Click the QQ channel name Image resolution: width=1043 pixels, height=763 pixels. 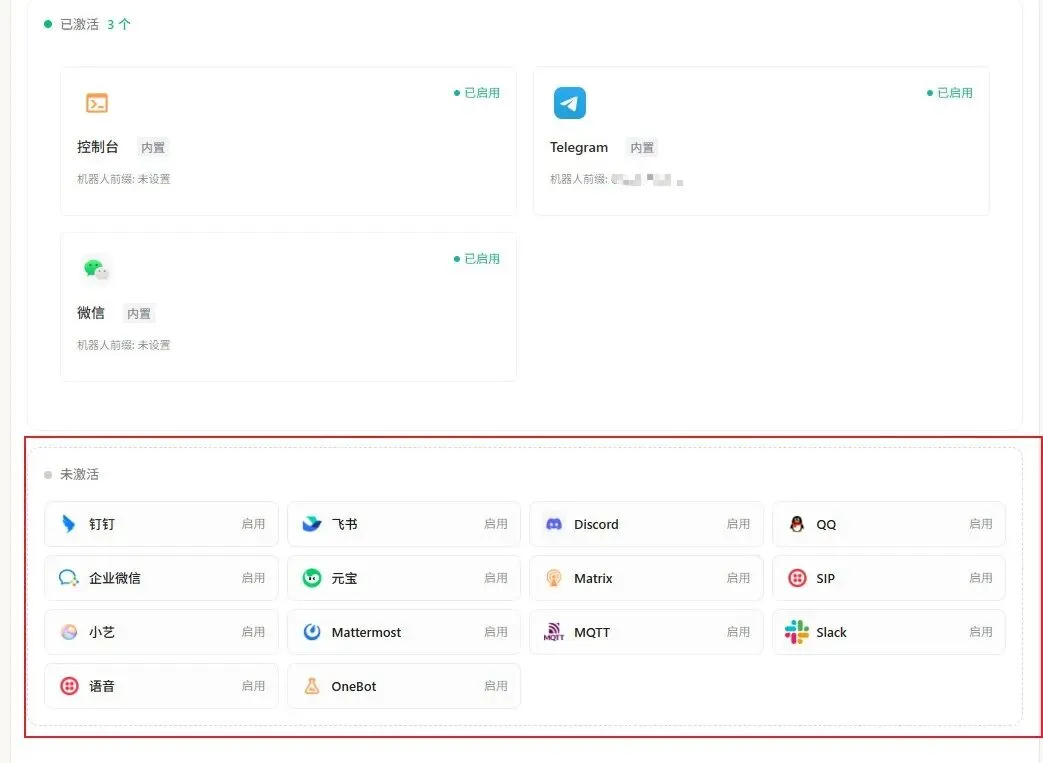(x=826, y=524)
